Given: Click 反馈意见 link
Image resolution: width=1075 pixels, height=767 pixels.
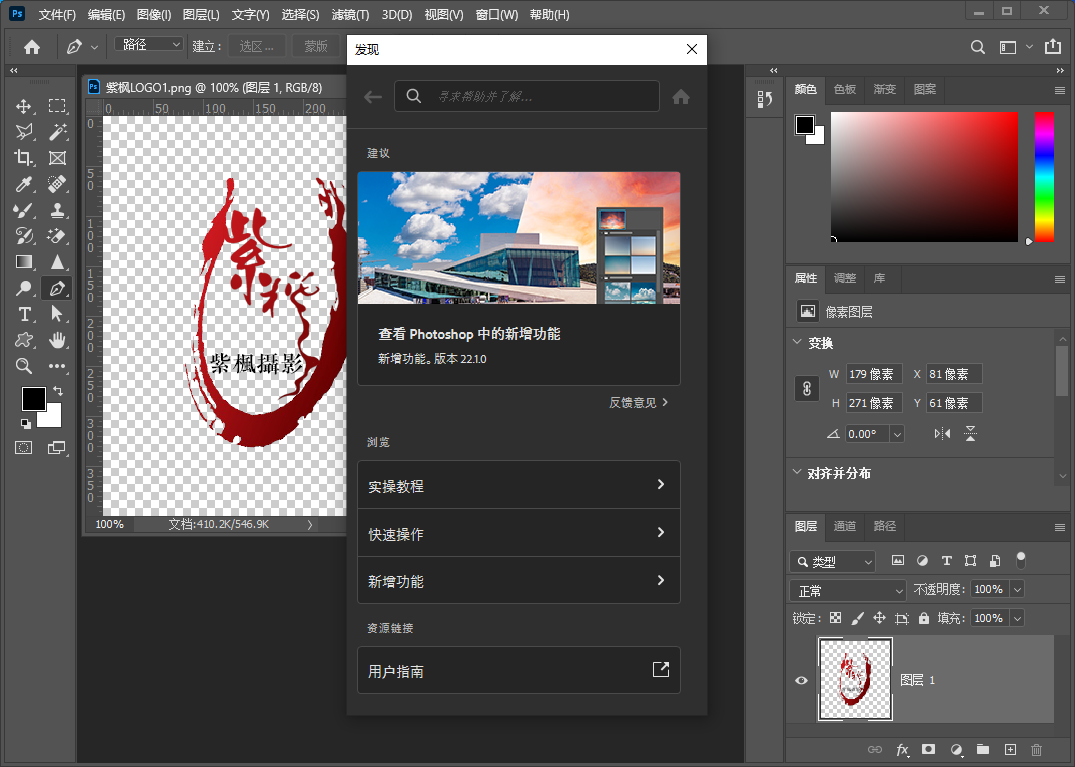Looking at the screenshot, I should tap(638, 402).
